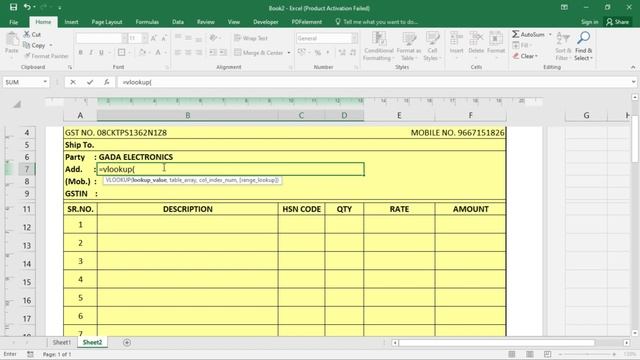This screenshot has width=640, height=360.
Task: Switch to the Formulas tab
Action: click(147, 22)
